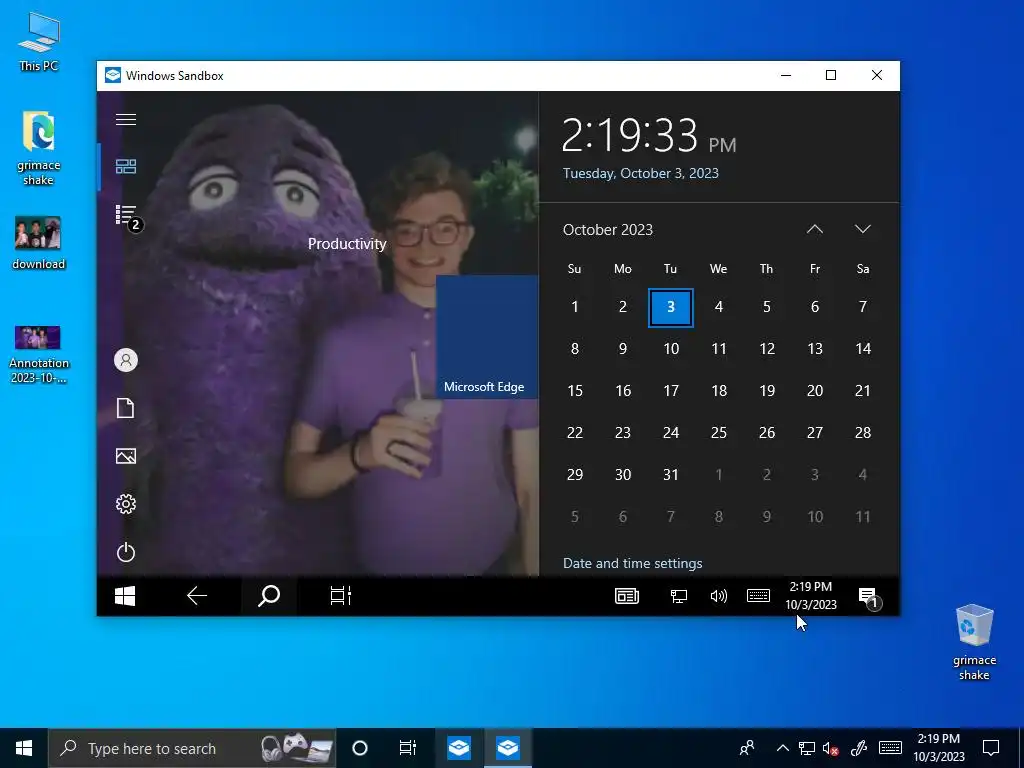Open the all apps list icon
The image size is (1024, 768).
coord(128,216)
